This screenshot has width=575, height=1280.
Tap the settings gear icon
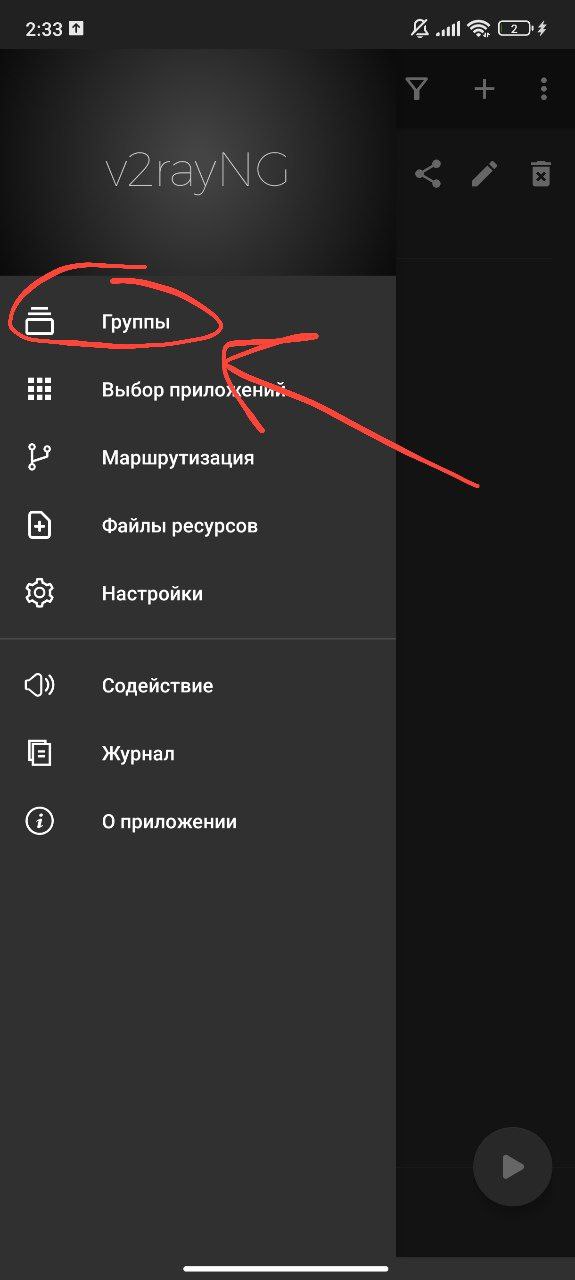[39, 594]
